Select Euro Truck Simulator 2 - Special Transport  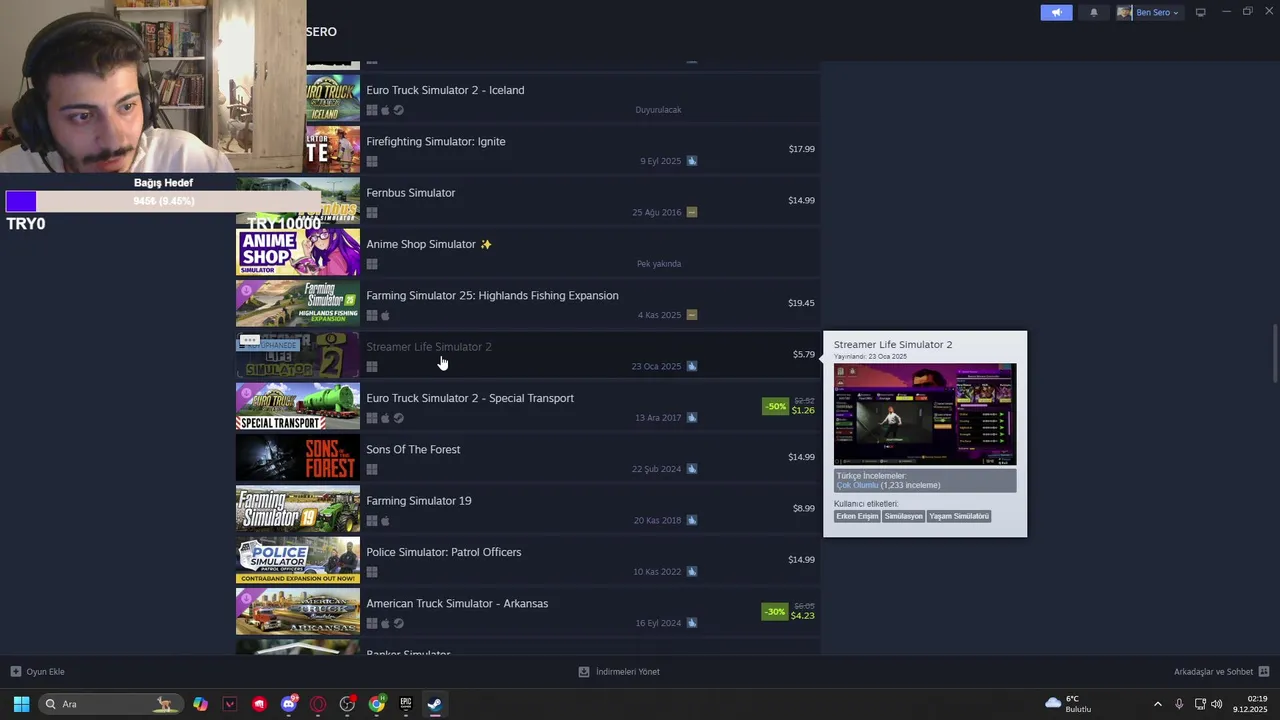[x=470, y=398]
